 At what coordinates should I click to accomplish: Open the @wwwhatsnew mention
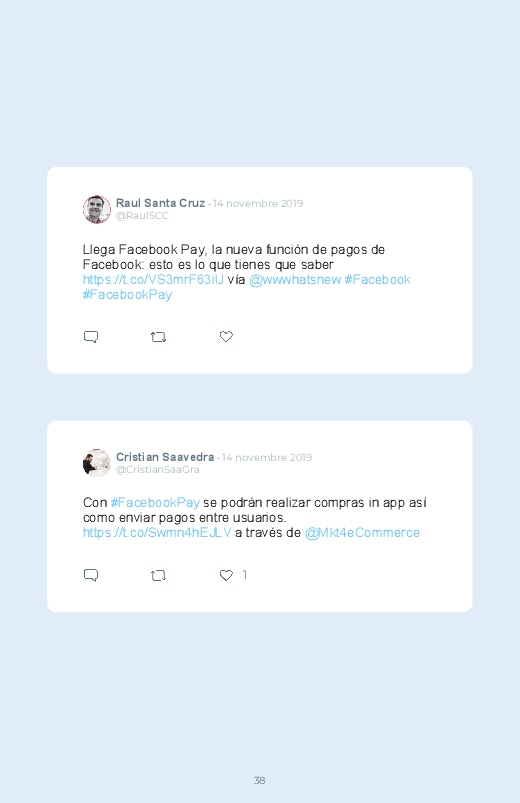click(295, 280)
